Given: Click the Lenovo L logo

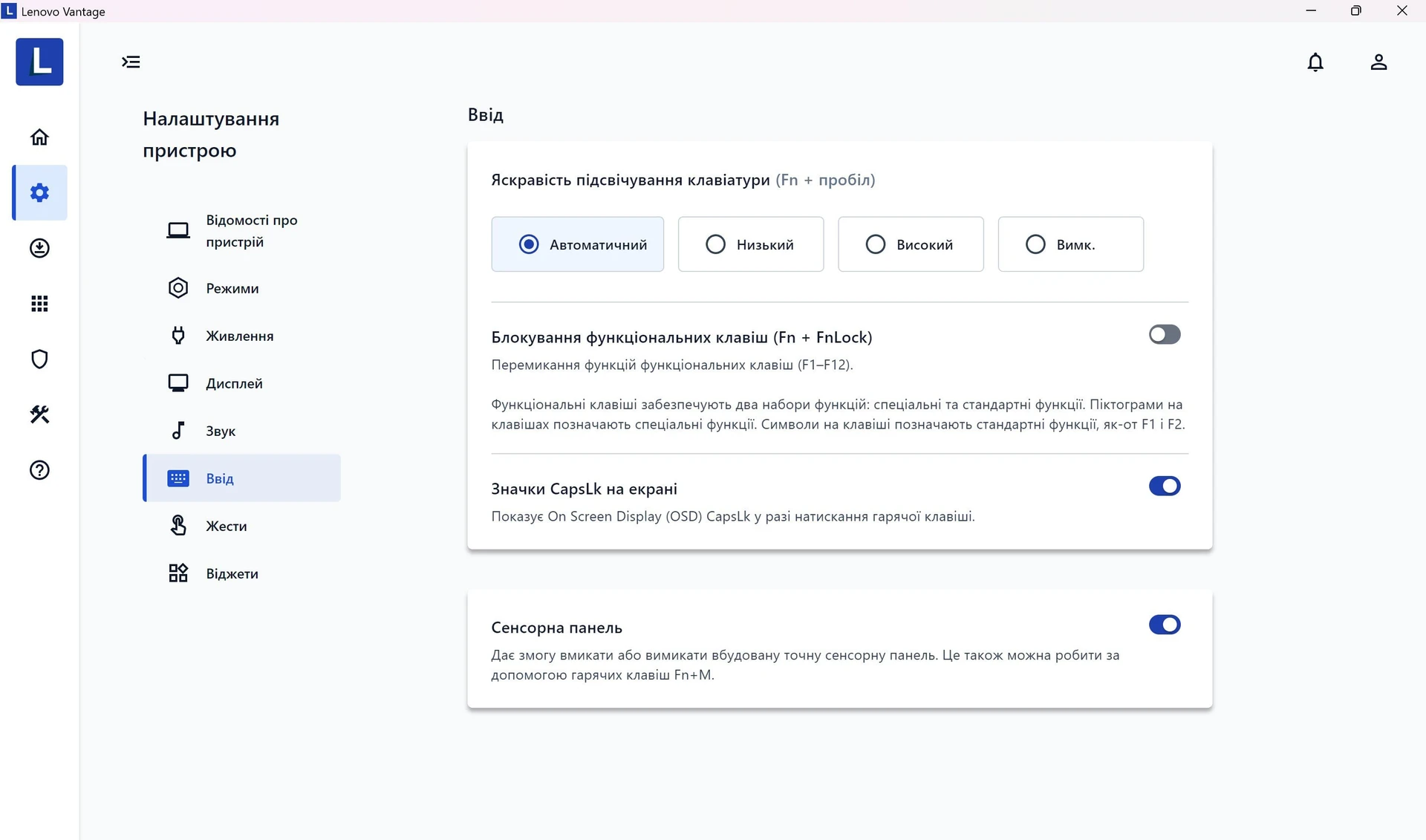Looking at the screenshot, I should tap(39, 62).
